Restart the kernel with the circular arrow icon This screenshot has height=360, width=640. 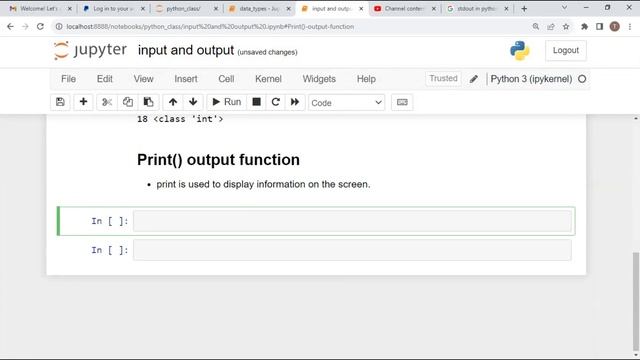tap(276, 102)
